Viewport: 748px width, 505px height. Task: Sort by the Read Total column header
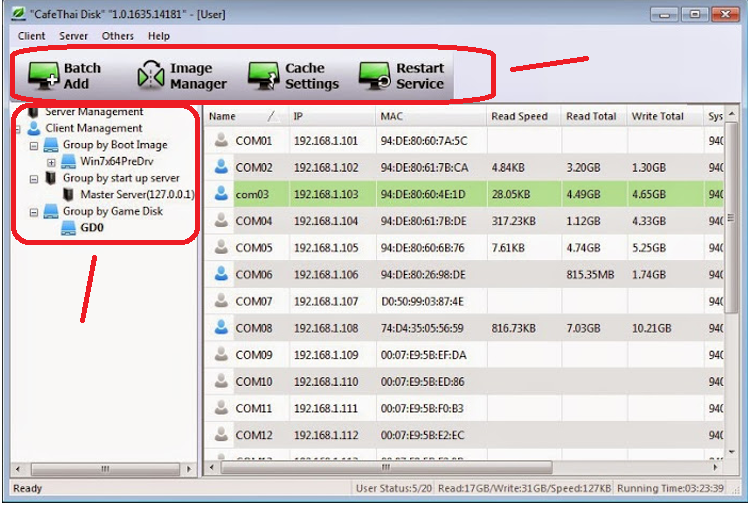pyautogui.click(x=593, y=116)
